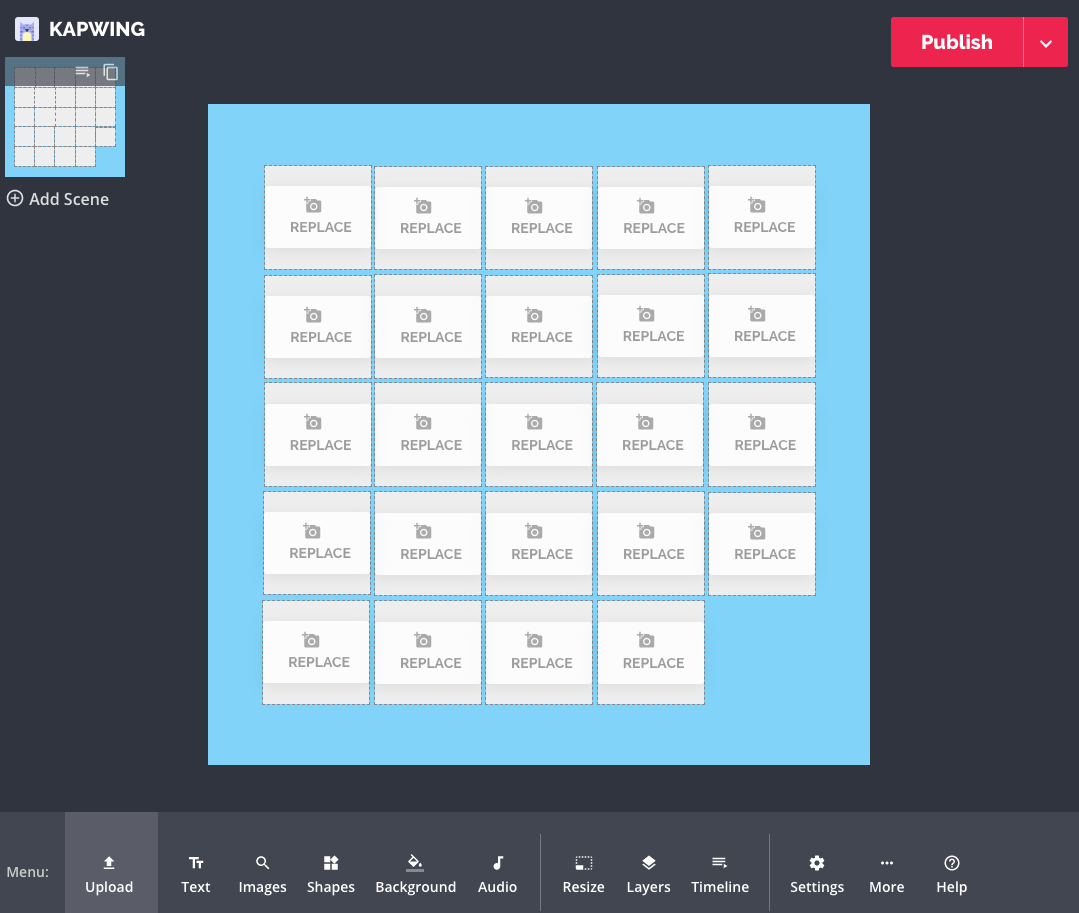
Task: Open the scene timeline icon on thumbnail
Action: [83, 72]
